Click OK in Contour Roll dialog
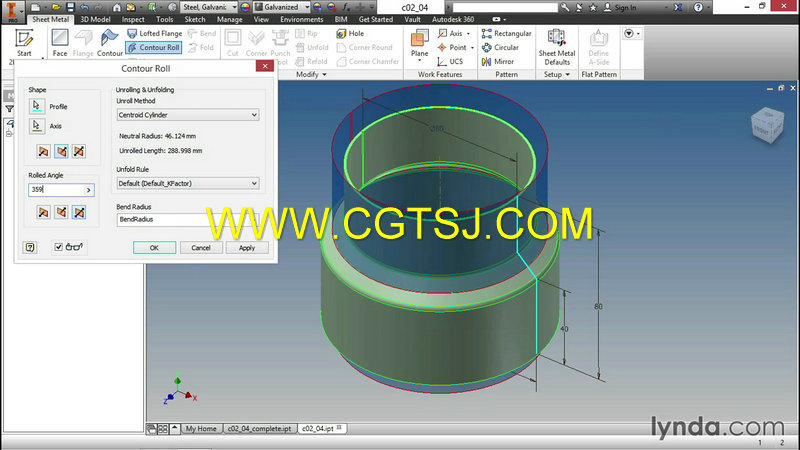The height and width of the screenshot is (450, 800). tap(155, 247)
